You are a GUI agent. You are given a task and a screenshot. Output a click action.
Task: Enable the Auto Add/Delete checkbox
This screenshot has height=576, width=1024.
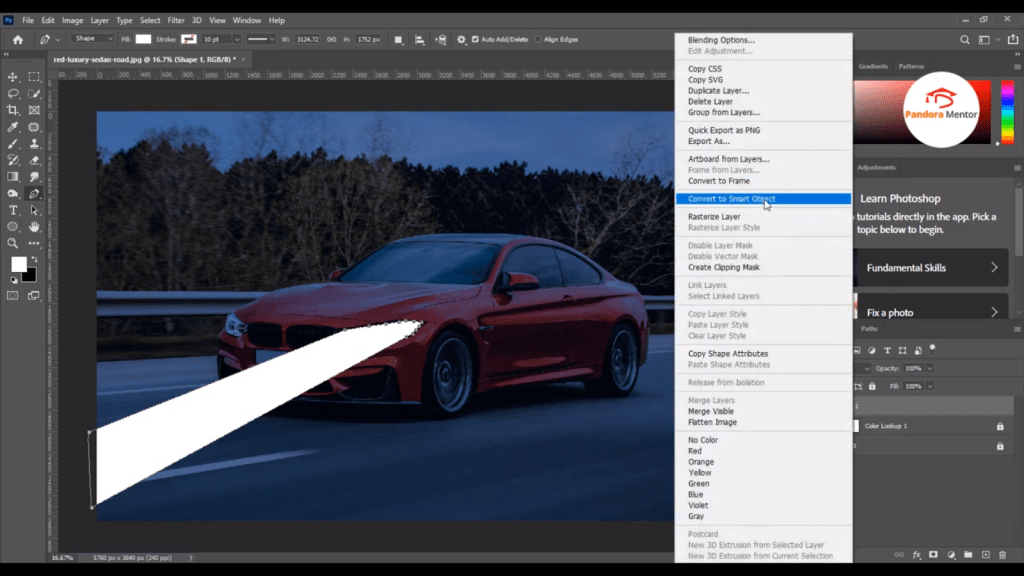pyautogui.click(x=475, y=39)
